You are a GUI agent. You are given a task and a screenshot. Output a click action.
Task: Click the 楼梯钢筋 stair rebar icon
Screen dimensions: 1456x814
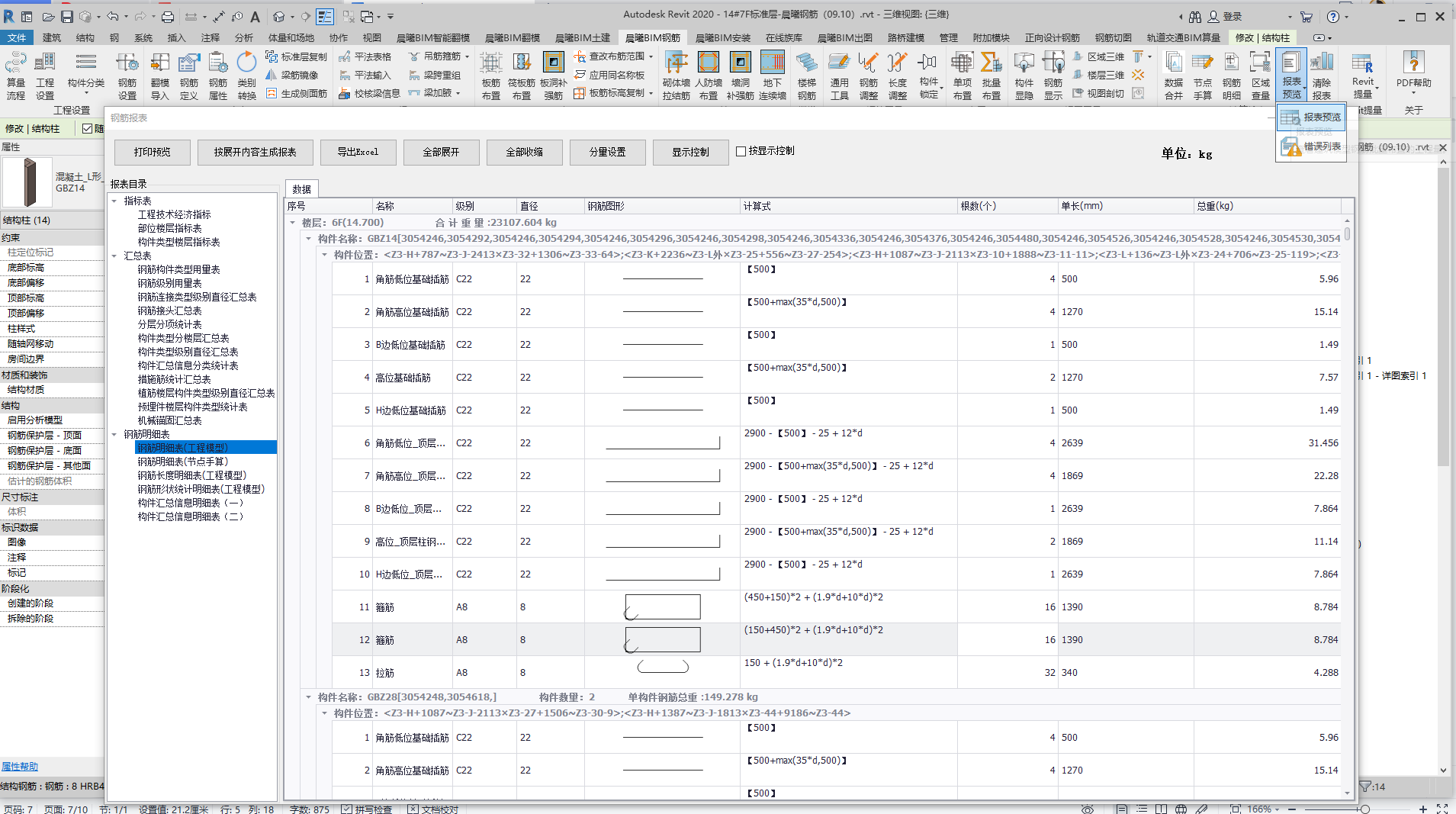click(x=807, y=76)
